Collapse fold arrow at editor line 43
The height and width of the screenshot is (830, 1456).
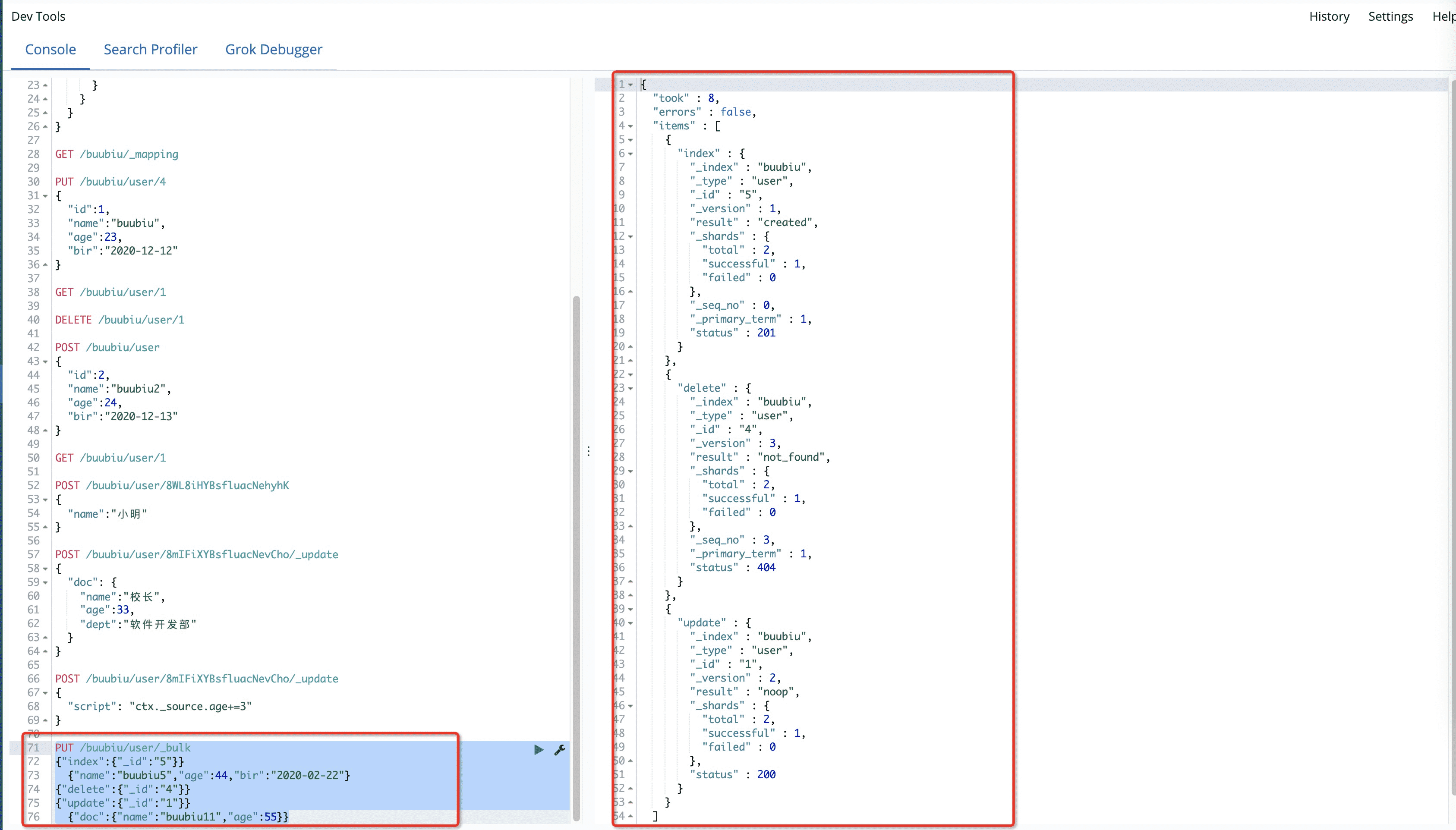pos(46,362)
